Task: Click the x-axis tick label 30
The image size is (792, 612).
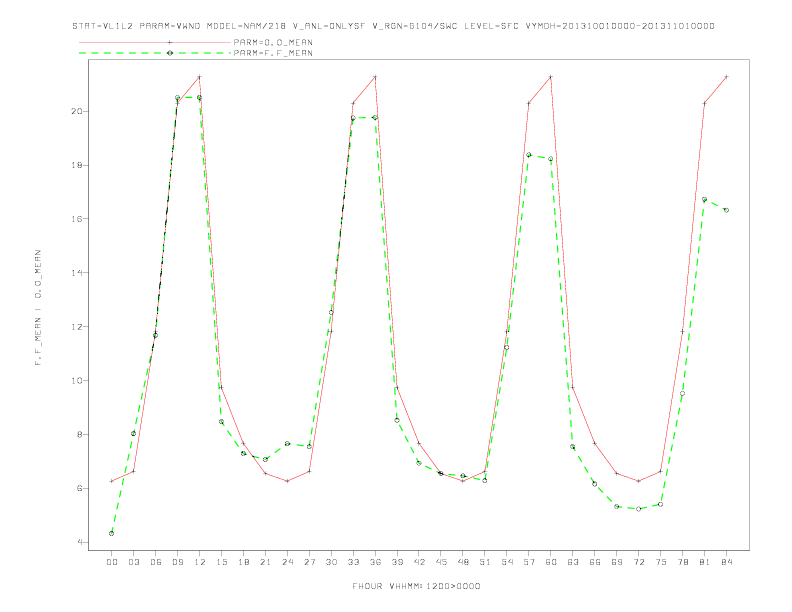Action: tap(331, 562)
